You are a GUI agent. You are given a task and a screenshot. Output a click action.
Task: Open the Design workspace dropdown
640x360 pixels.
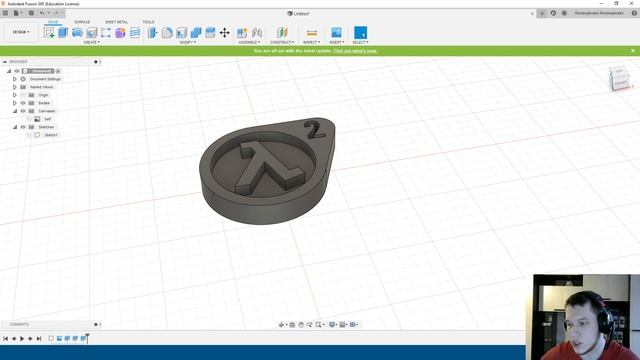tap(21, 32)
